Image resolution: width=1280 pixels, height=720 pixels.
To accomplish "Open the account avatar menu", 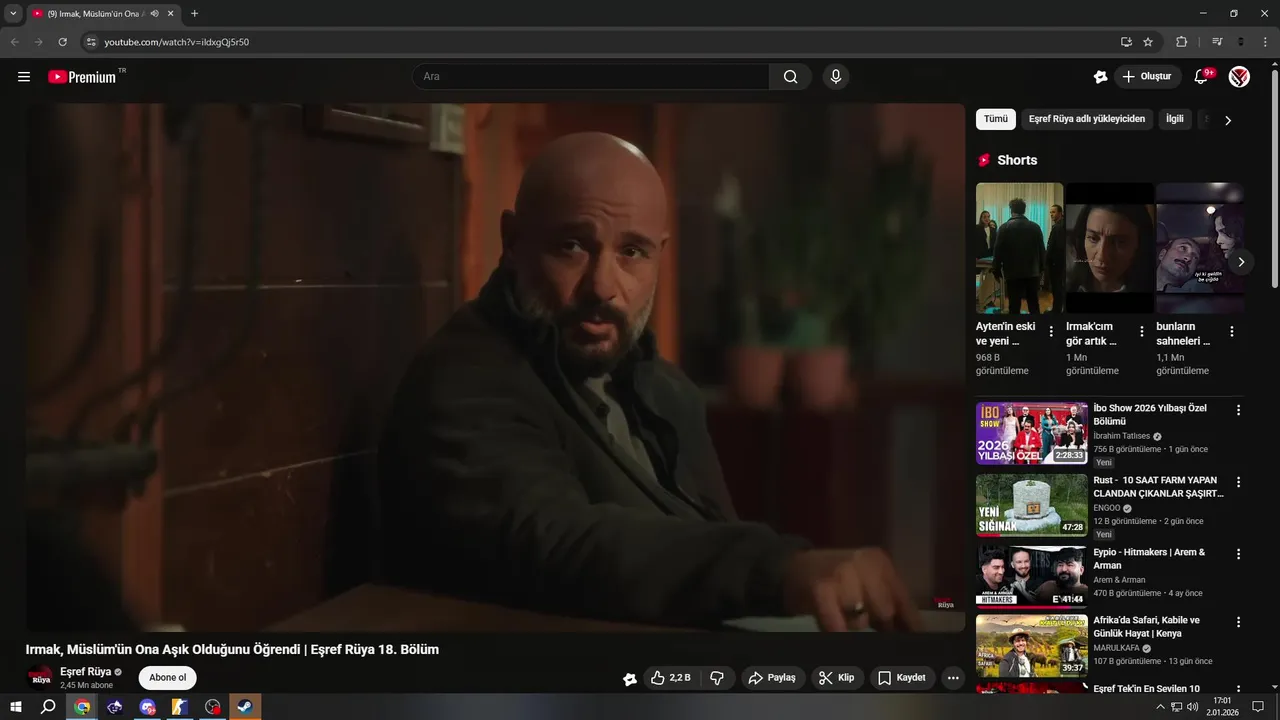I will [x=1239, y=77].
